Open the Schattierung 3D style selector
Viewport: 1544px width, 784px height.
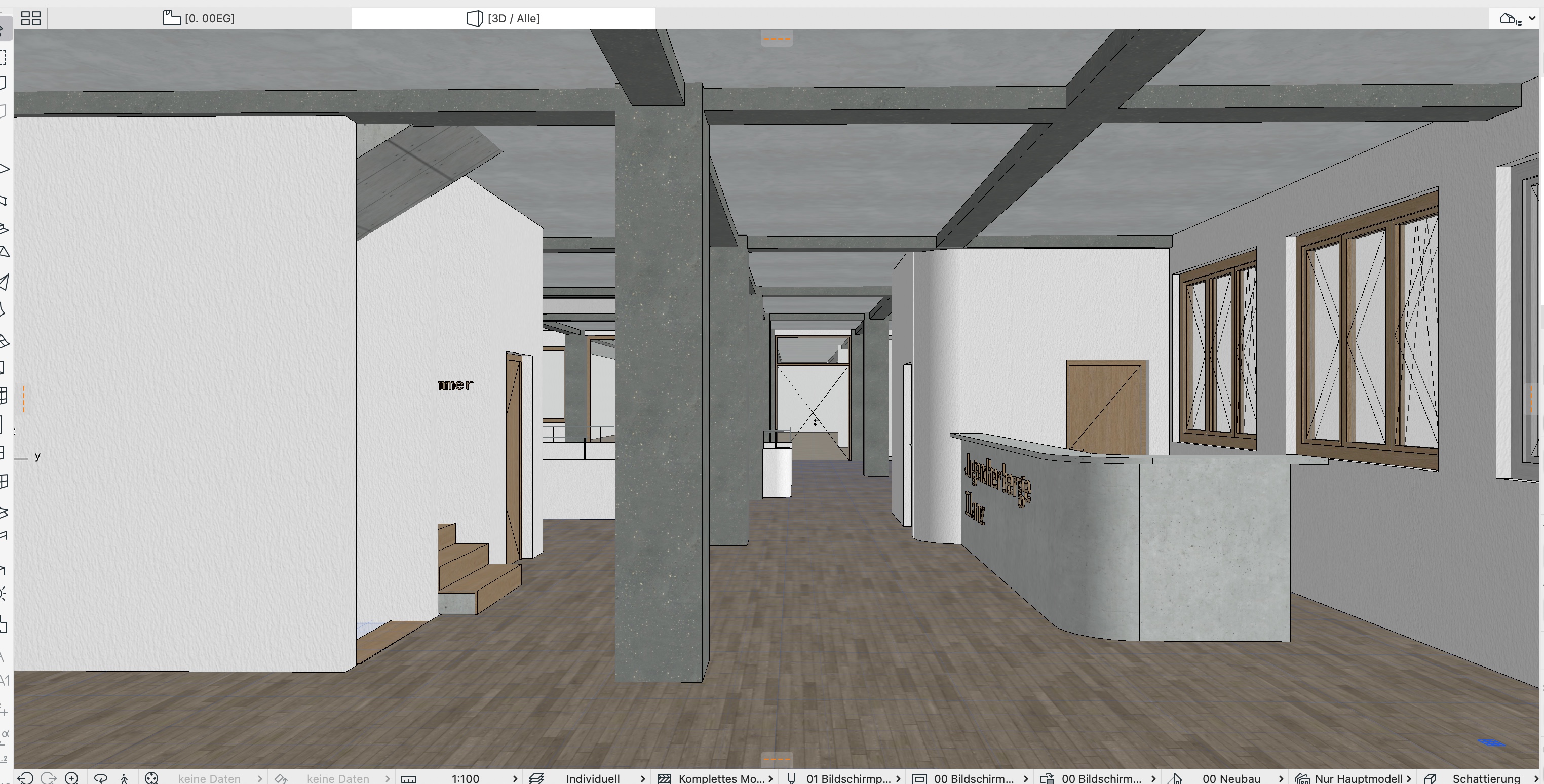point(1485,778)
